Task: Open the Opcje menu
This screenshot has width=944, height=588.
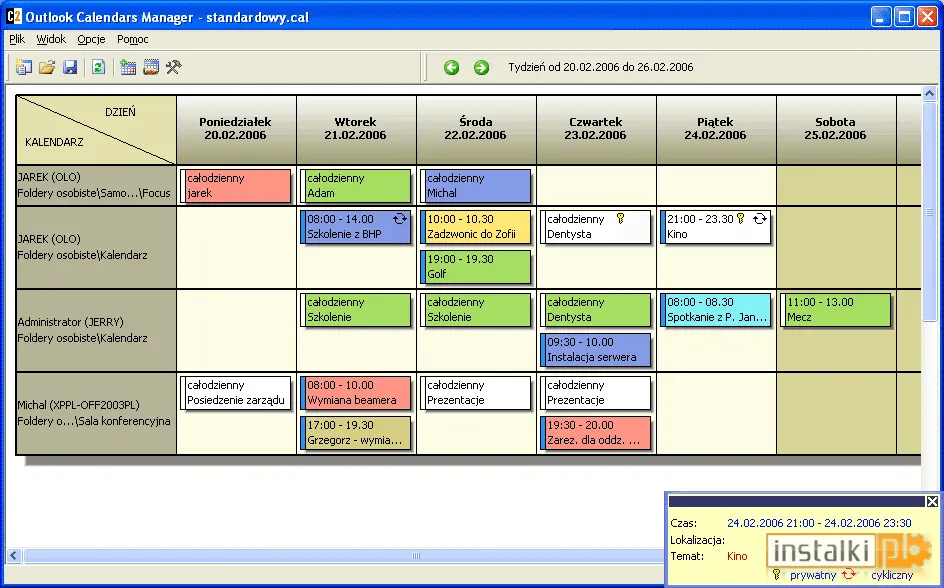Action: click(92, 39)
